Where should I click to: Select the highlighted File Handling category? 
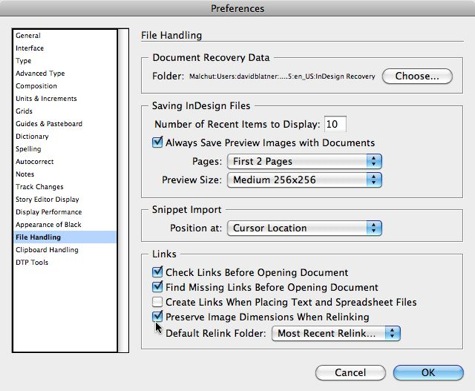coord(65,237)
